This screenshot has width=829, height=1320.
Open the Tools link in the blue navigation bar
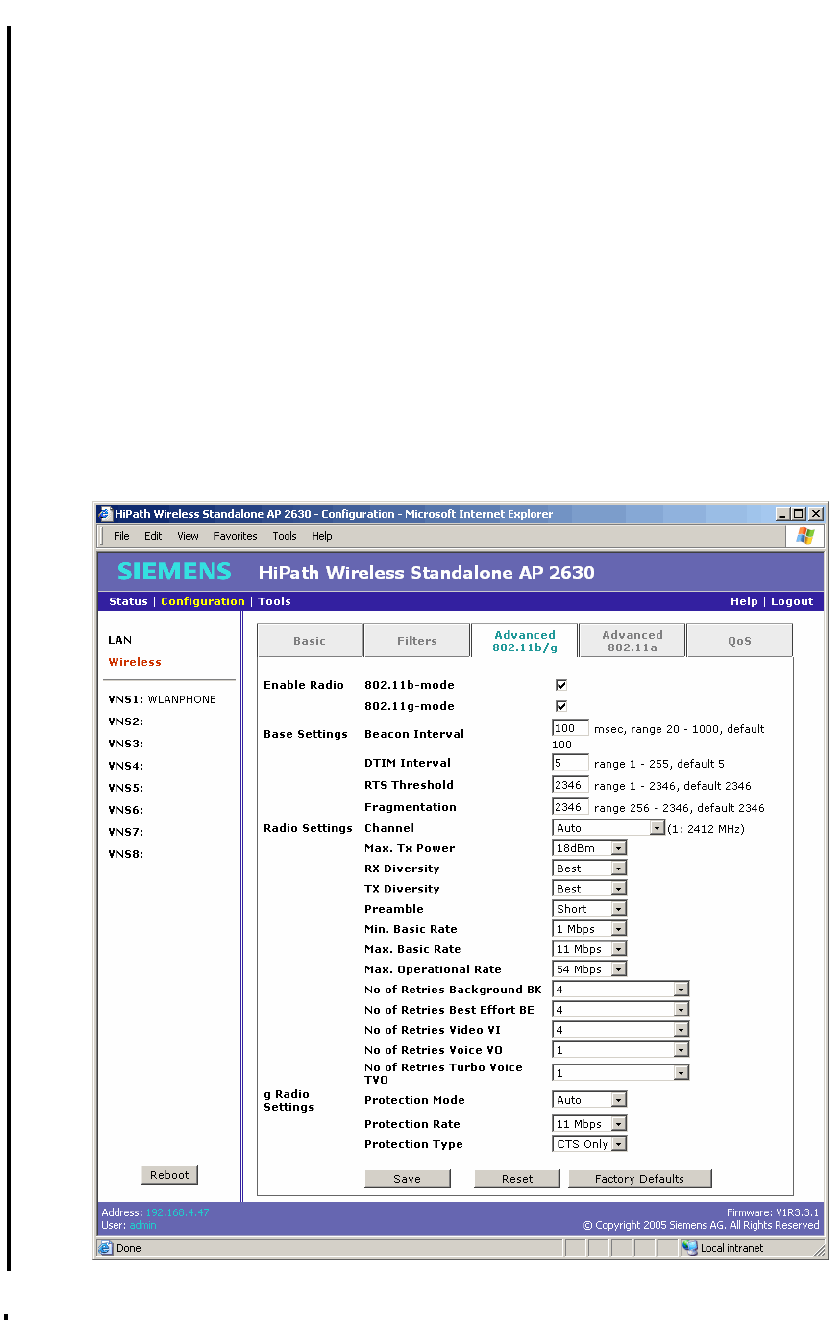pyautogui.click(x=275, y=601)
